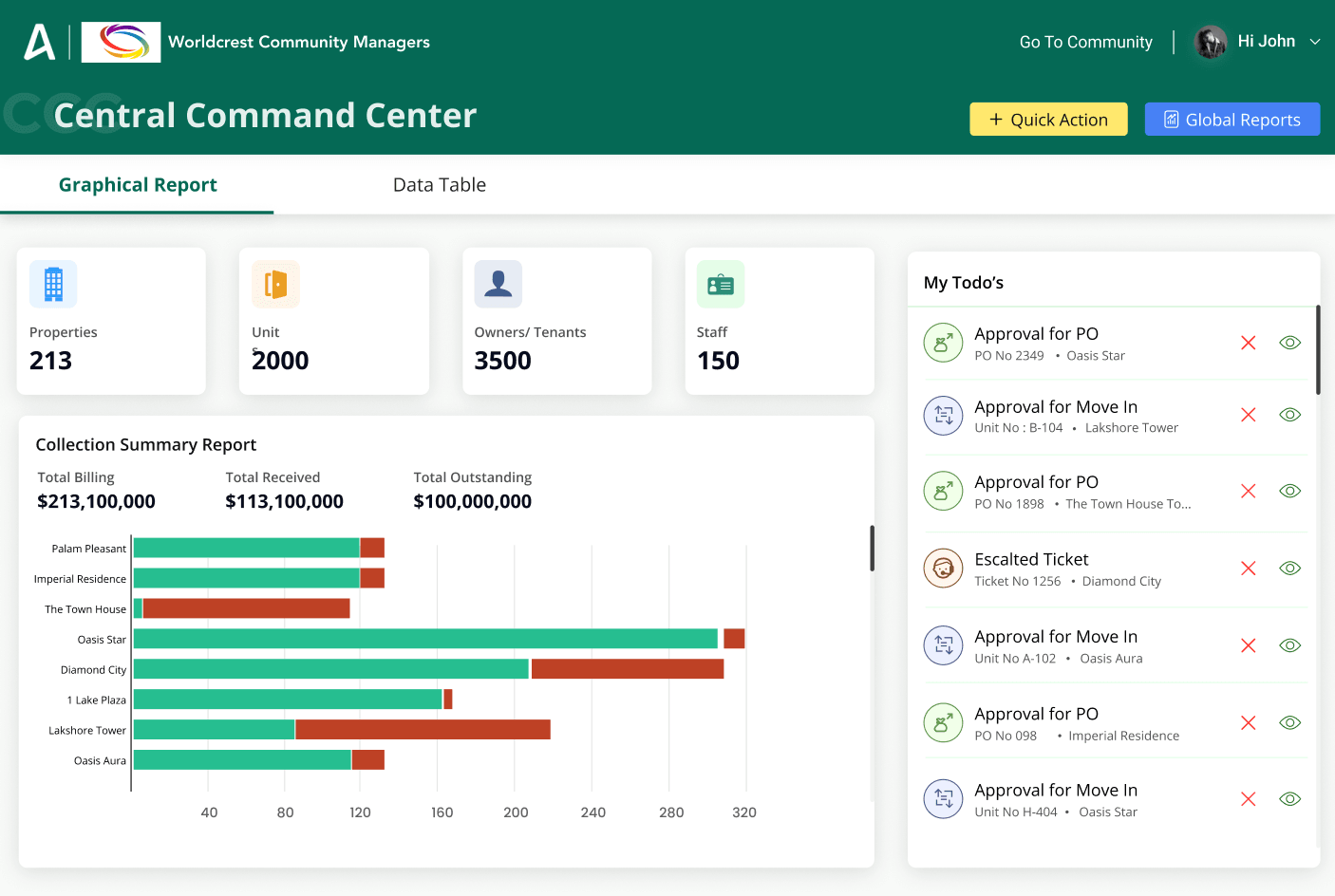Open Global Reports
Screen dimensions: 1335x896
[1232, 120]
